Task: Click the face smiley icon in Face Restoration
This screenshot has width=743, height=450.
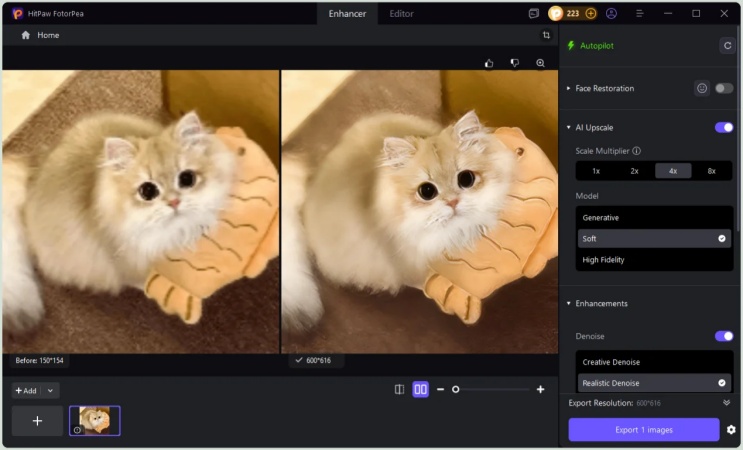Action: 702,88
